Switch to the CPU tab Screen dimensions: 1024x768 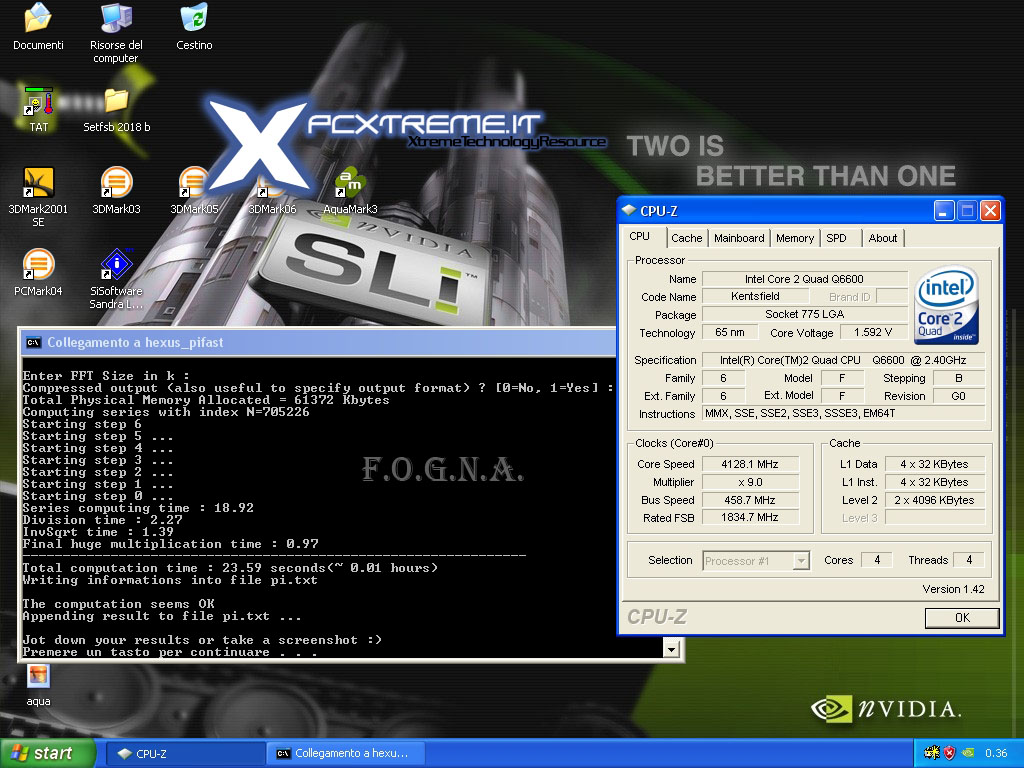tap(639, 236)
